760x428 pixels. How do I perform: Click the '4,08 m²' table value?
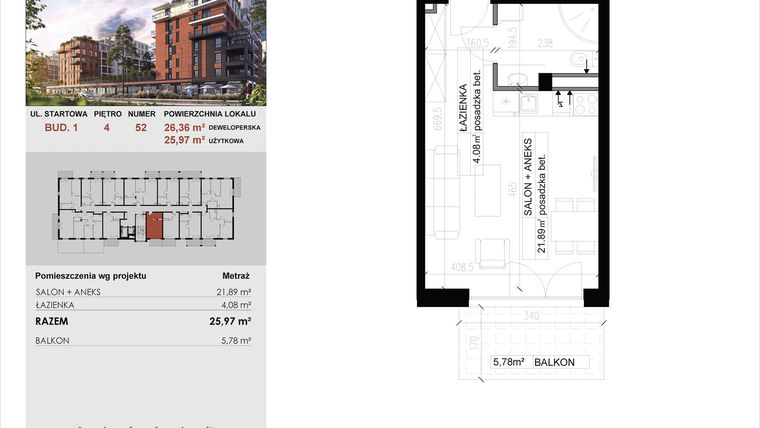[x=236, y=305]
